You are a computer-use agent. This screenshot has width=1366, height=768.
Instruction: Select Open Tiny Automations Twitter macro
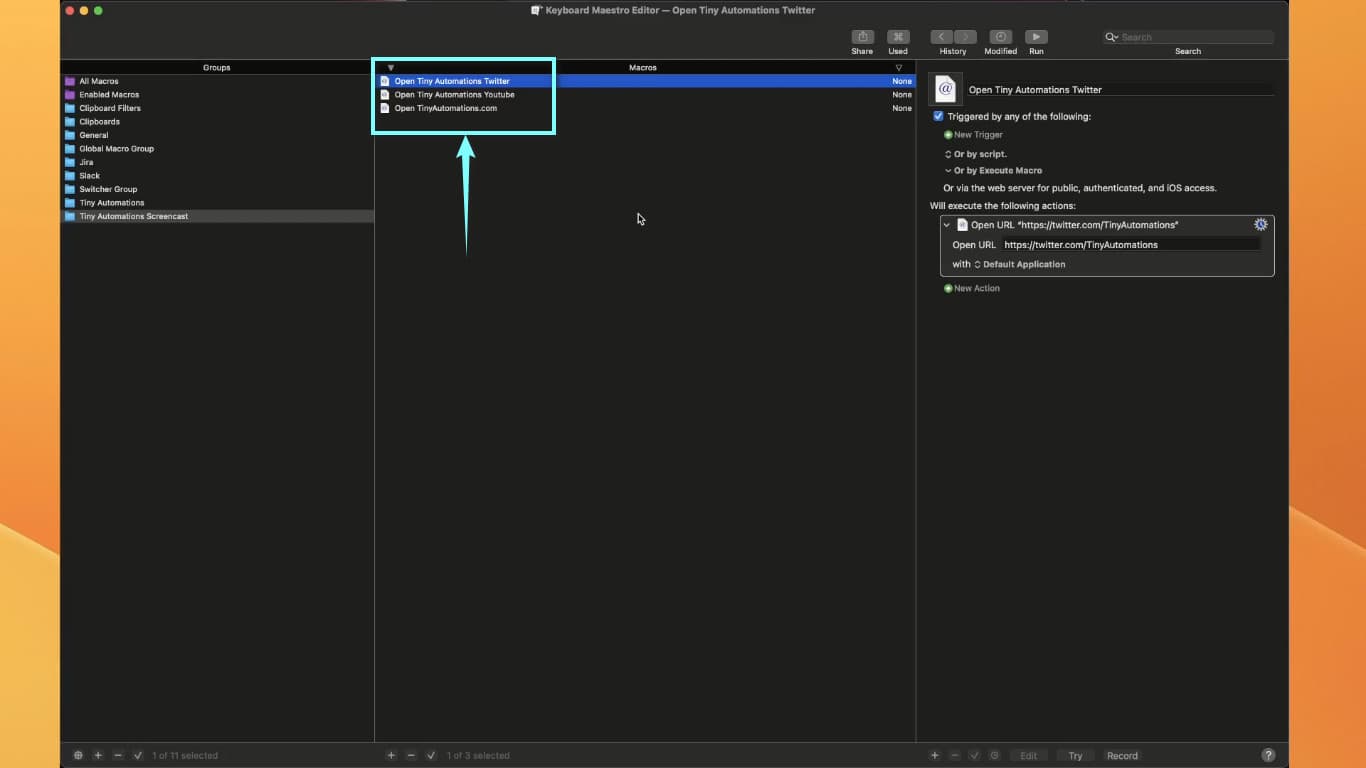click(x=645, y=81)
